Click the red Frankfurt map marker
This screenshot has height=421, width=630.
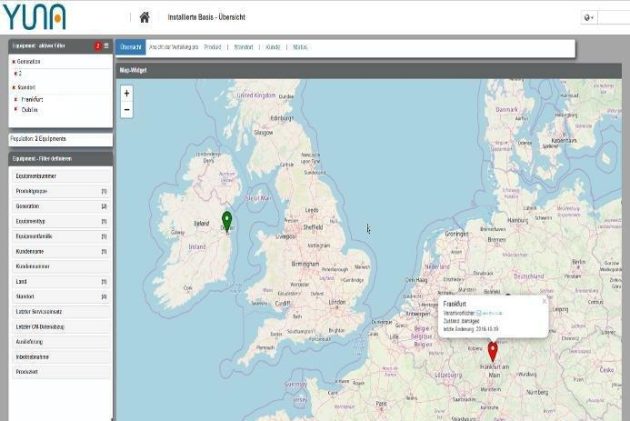(x=492, y=350)
